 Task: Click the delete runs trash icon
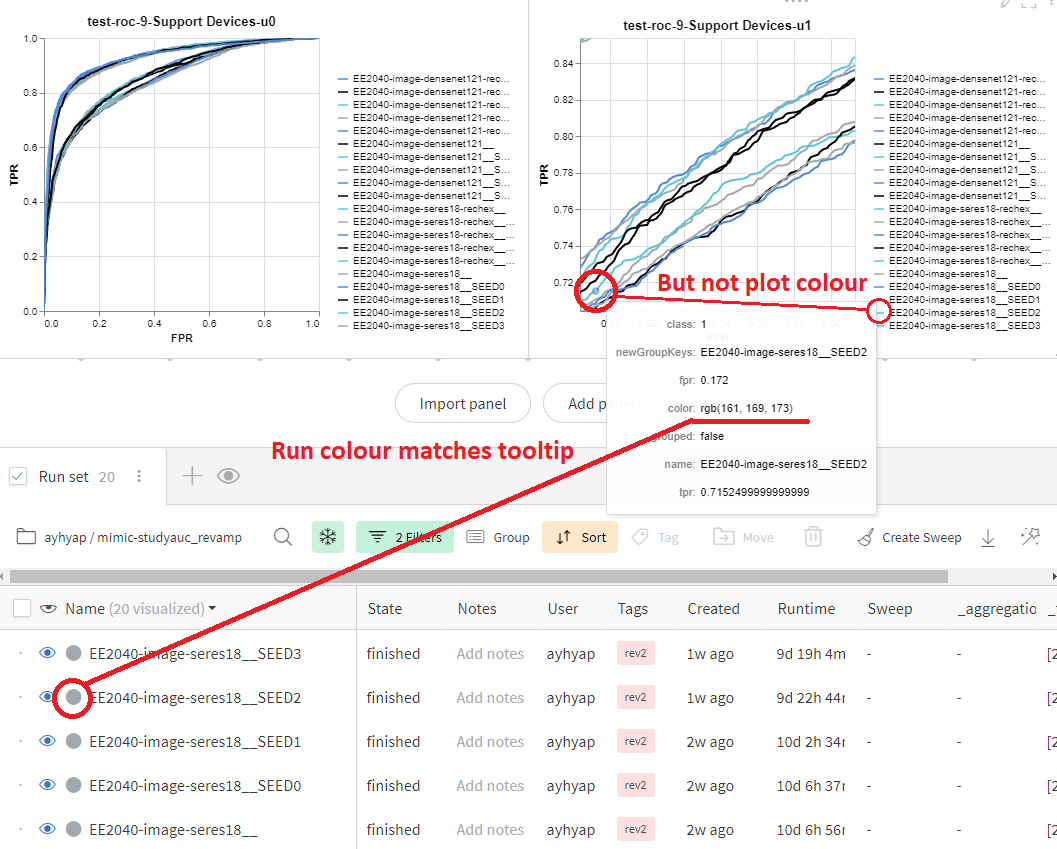[x=813, y=537]
